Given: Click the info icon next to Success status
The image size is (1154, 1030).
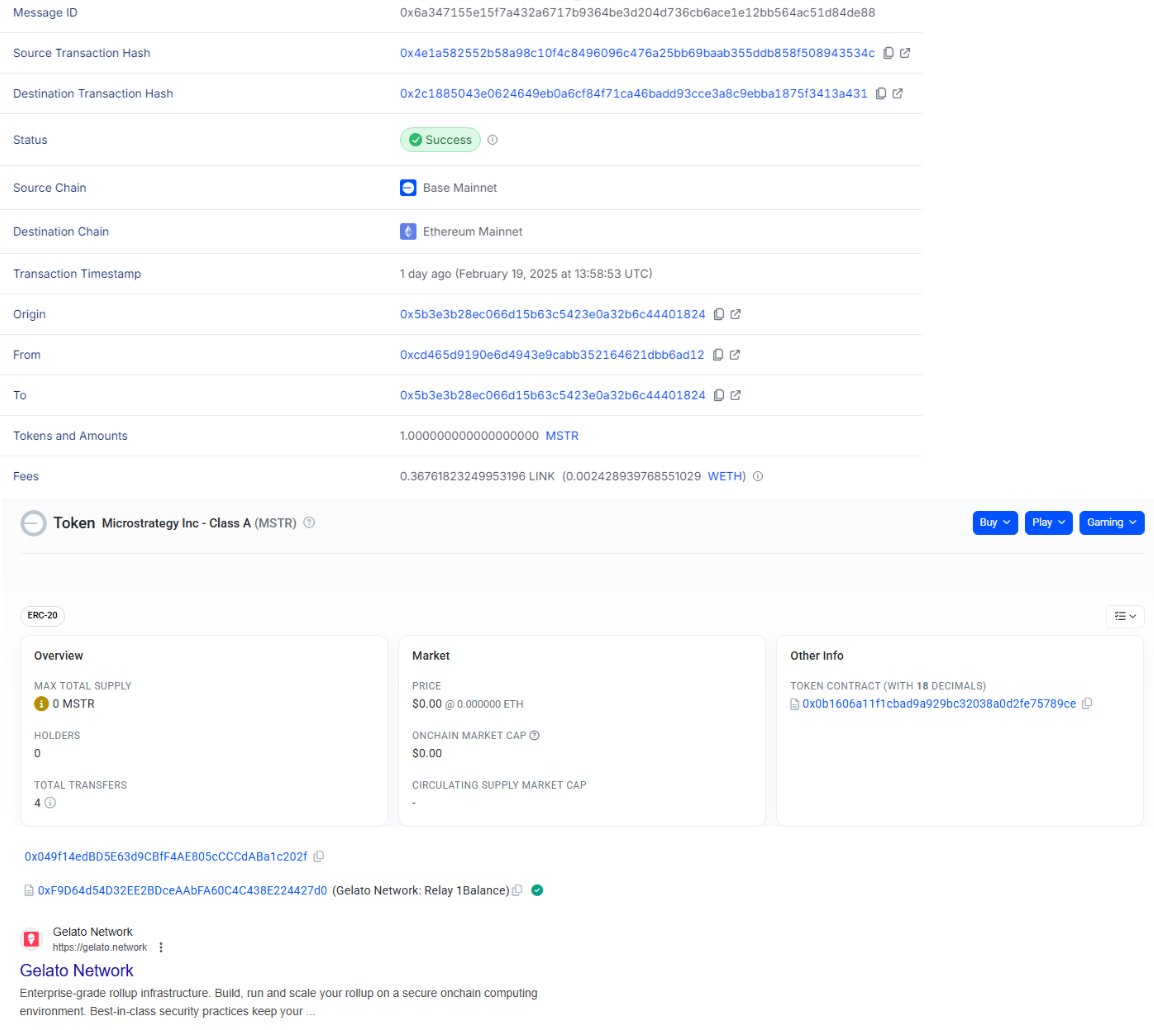Looking at the screenshot, I should pos(493,140).
